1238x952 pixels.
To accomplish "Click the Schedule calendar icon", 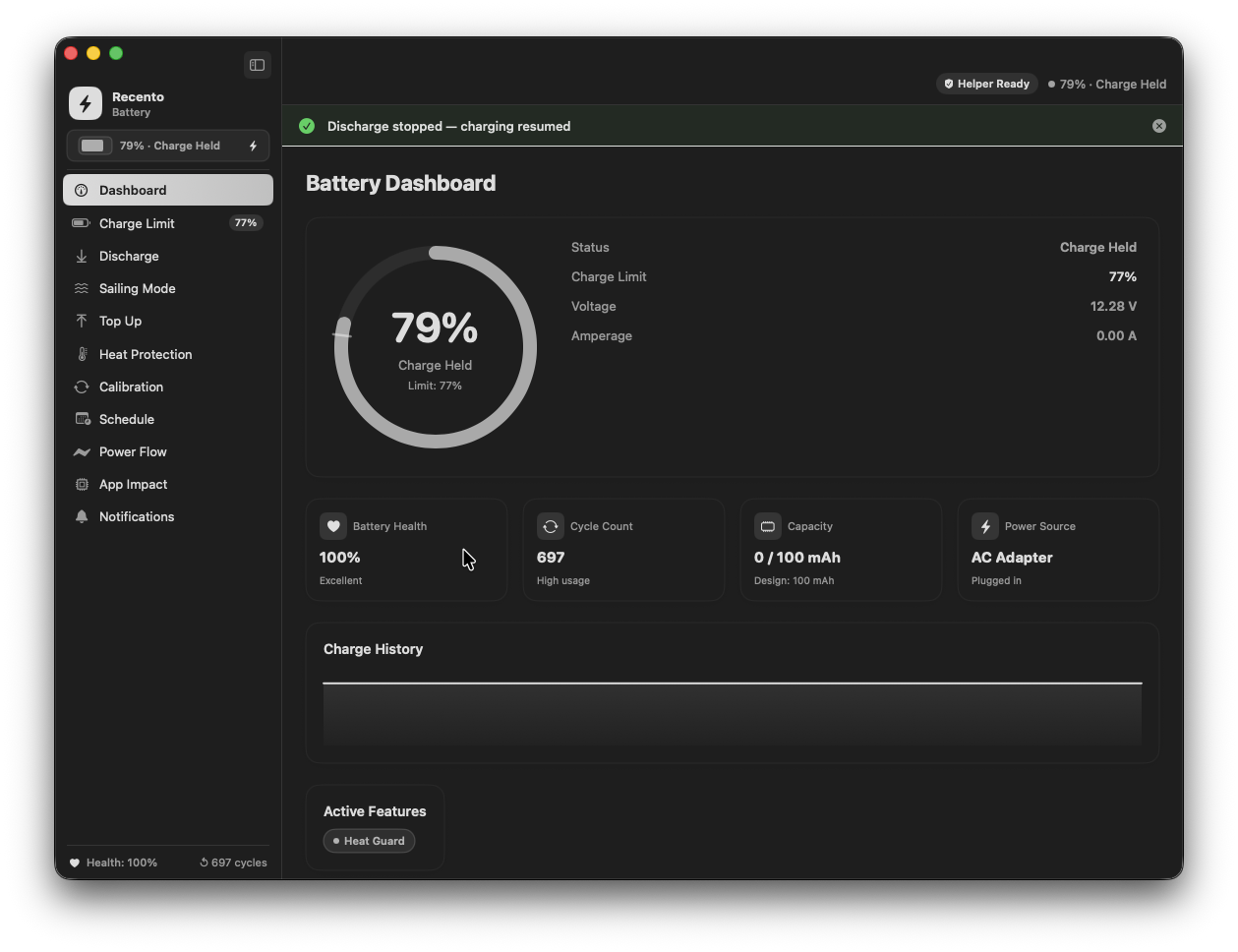I will (x=83, y=419).
